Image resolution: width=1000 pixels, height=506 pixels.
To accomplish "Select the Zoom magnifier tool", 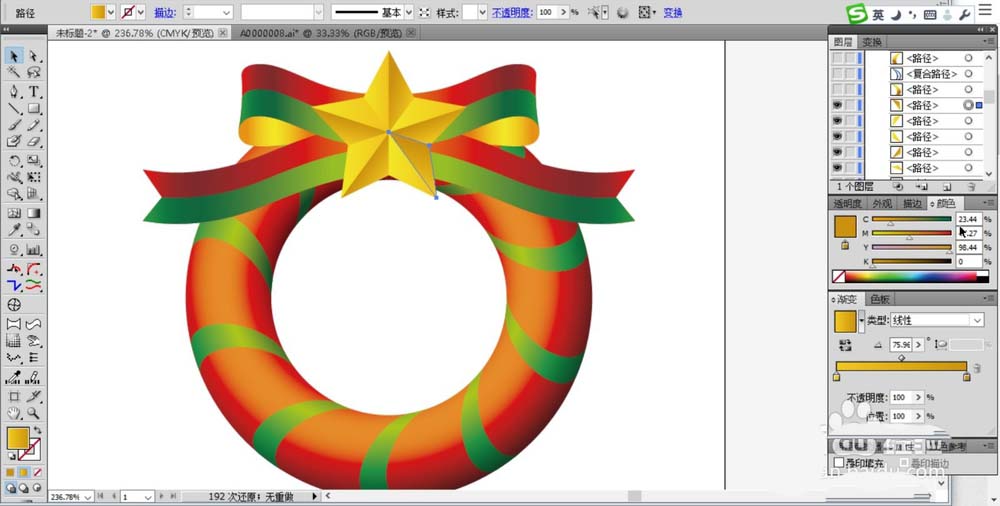I will (x=34, y=413).
